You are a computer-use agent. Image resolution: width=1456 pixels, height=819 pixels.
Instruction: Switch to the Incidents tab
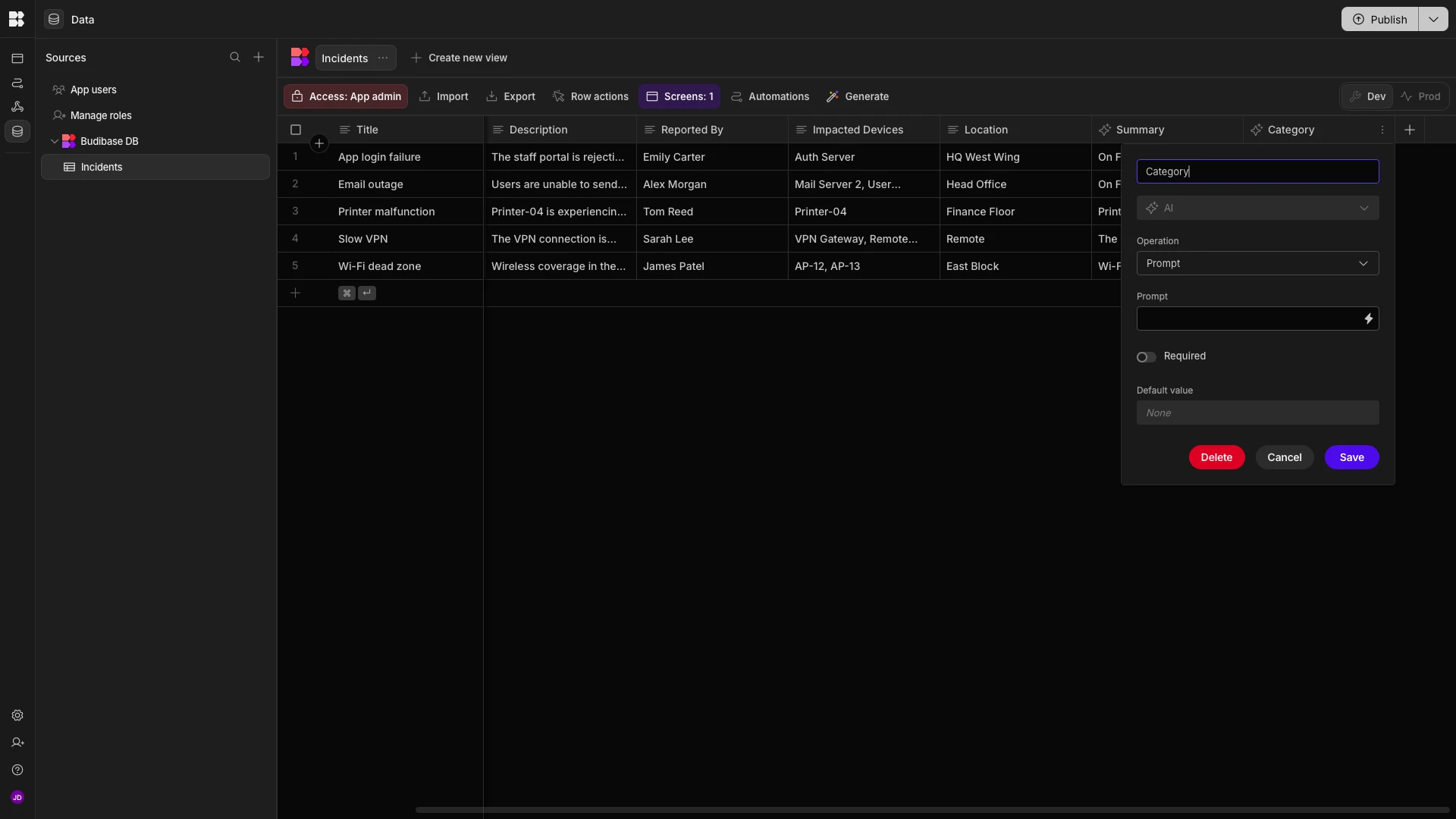(344, 58)
